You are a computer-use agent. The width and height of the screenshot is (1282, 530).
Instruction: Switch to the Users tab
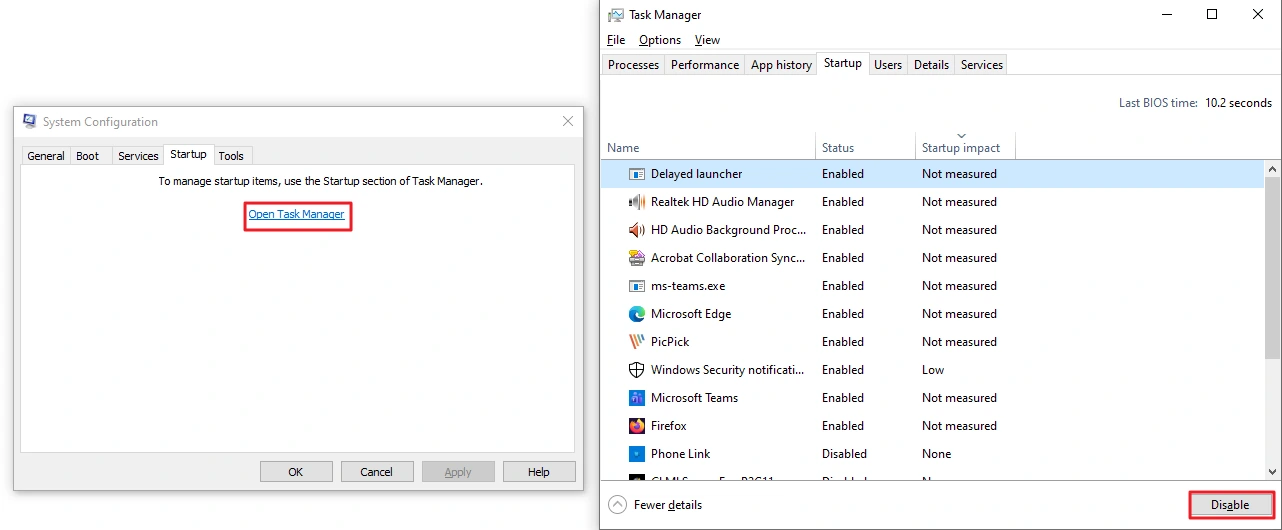(x=888, y=65)
